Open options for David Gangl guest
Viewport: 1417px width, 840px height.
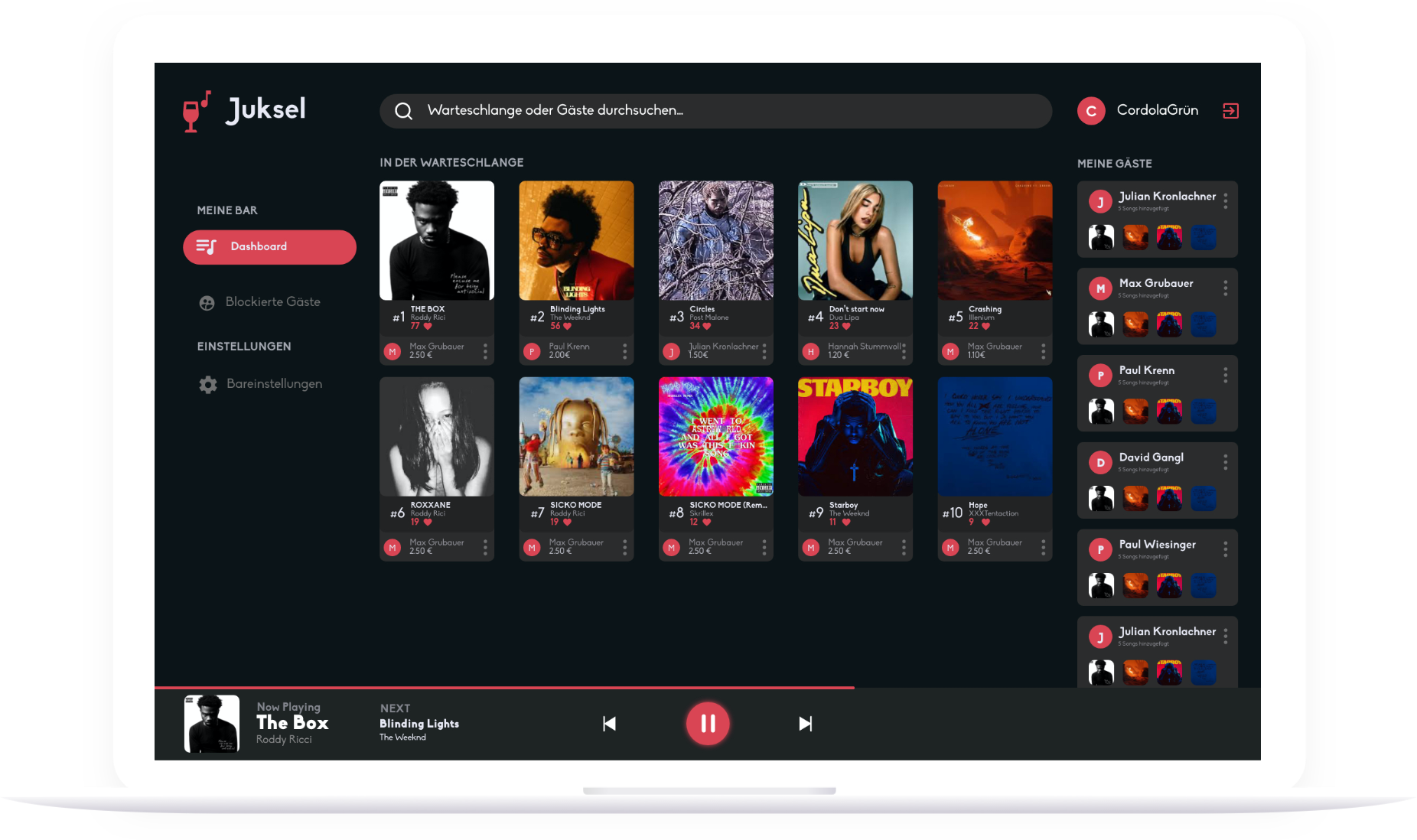pyautogui.click(x=1225, y=463)
